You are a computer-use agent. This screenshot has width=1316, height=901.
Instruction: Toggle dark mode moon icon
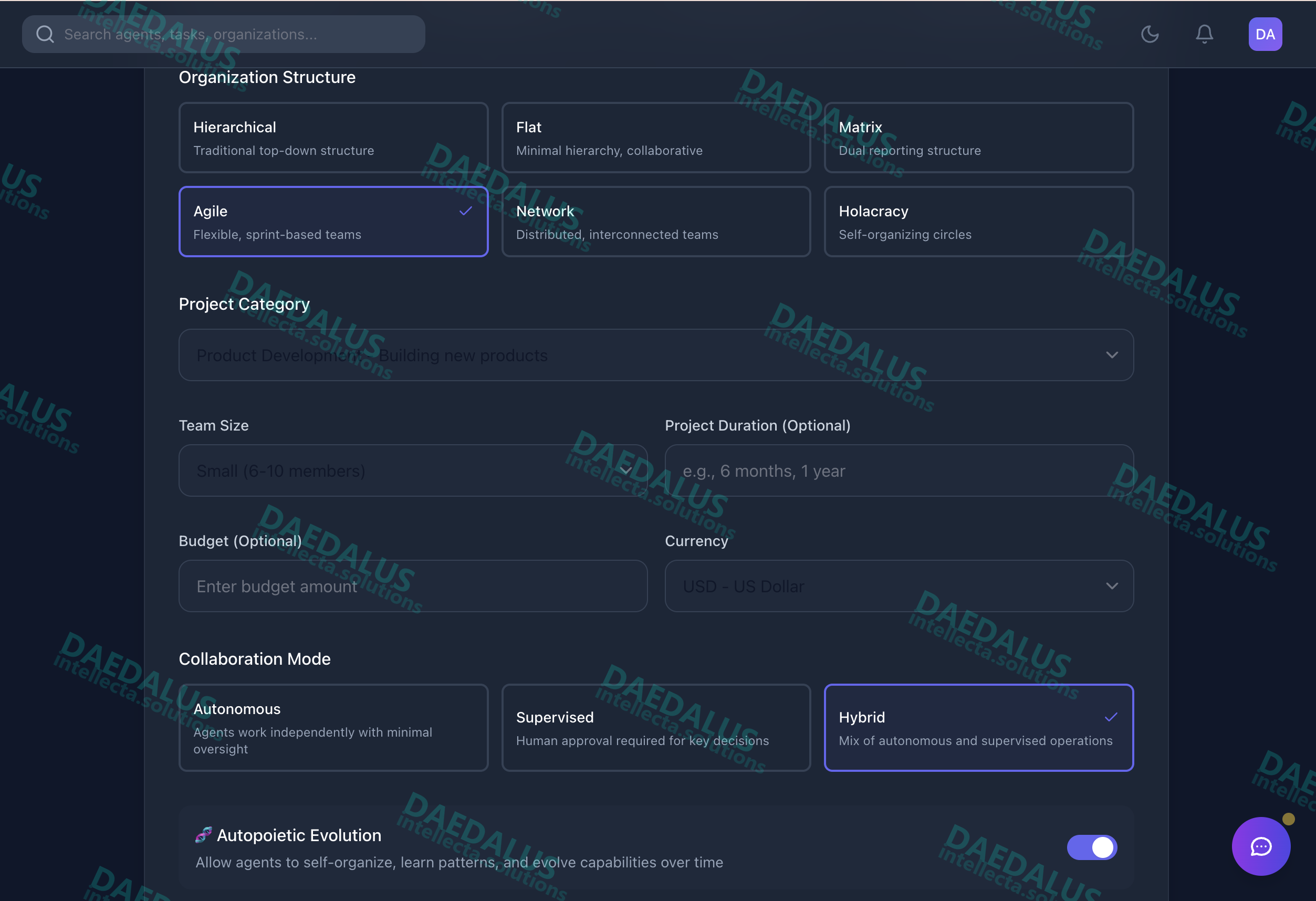[1150, 35]
